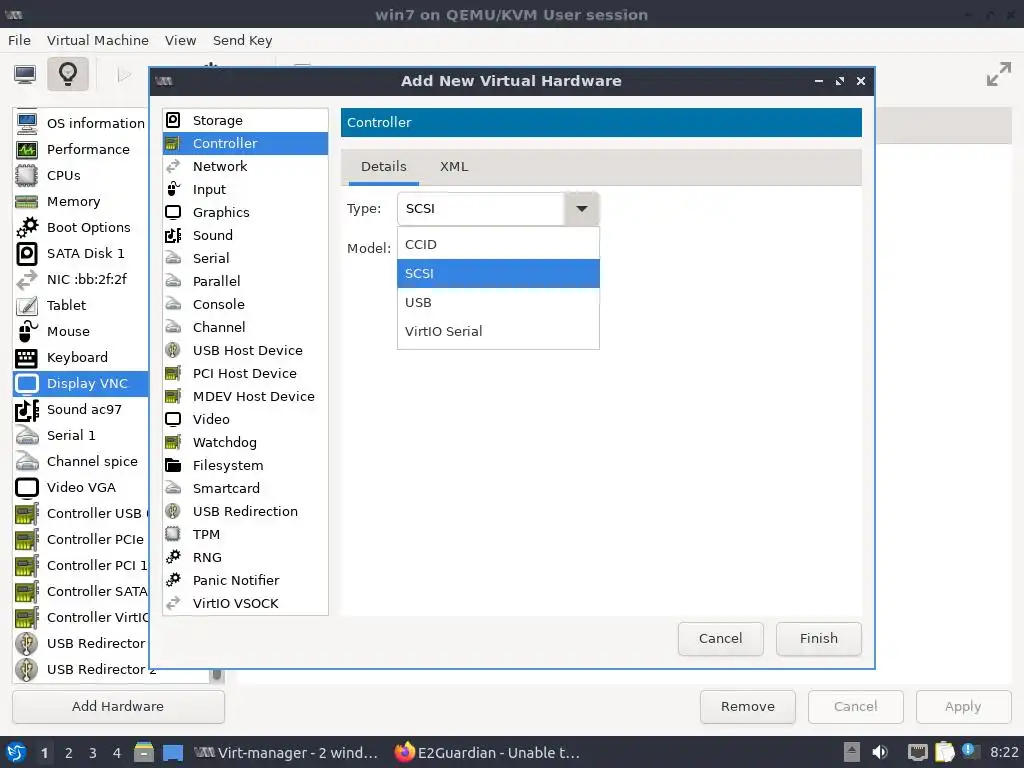The image size is (1024, 768).
Task: Click the Sound ac97 icon in sidebar
Action: 27,409
